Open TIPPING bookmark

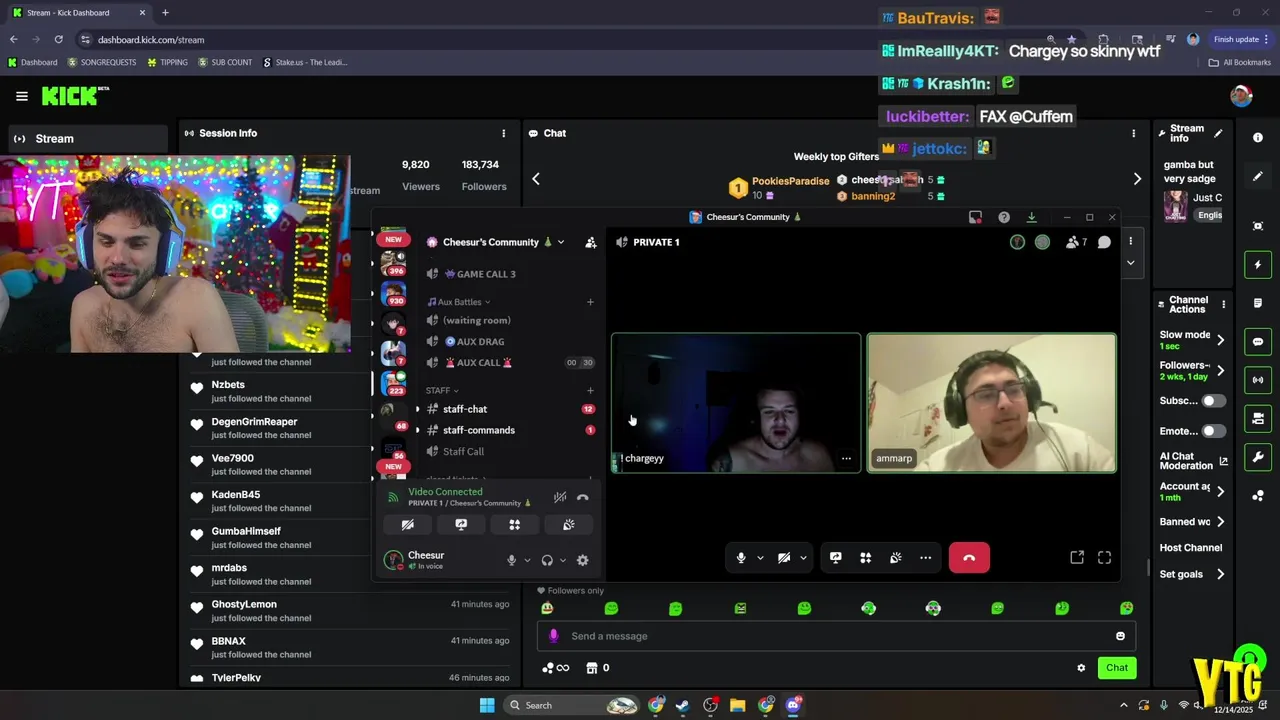[167, 62]
